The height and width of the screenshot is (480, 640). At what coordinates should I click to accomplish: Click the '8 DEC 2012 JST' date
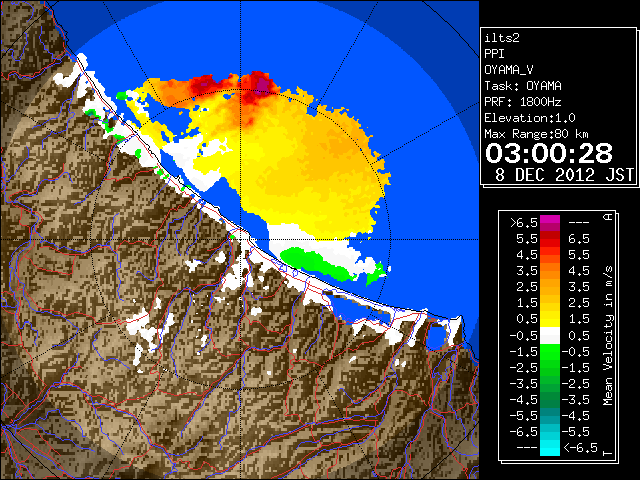click(x=564, y=175)
